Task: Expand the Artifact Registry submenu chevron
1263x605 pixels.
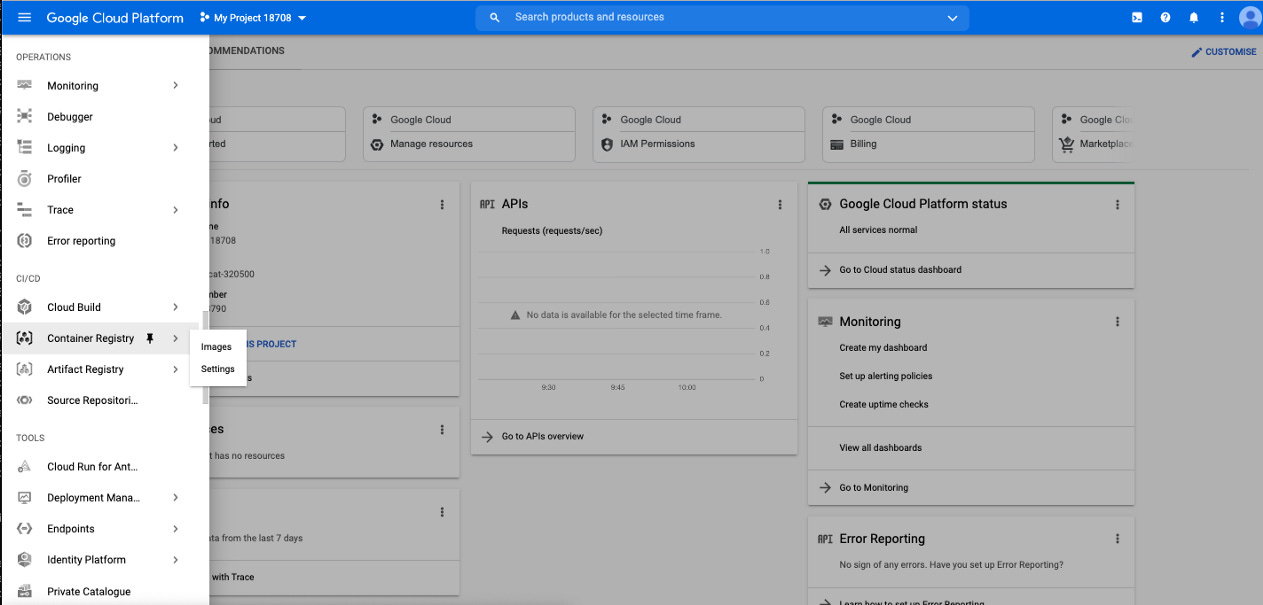Action: (175, 369)
